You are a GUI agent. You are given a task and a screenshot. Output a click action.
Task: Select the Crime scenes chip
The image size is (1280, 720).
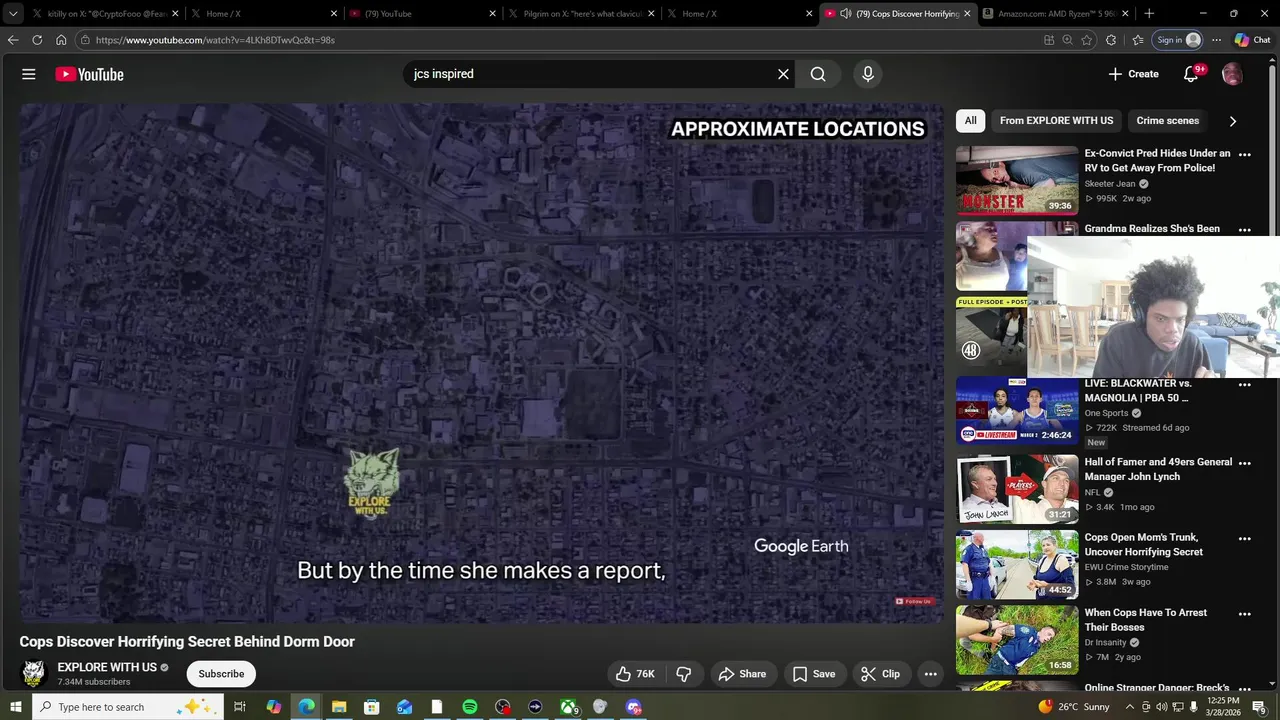pos(1167,121)
